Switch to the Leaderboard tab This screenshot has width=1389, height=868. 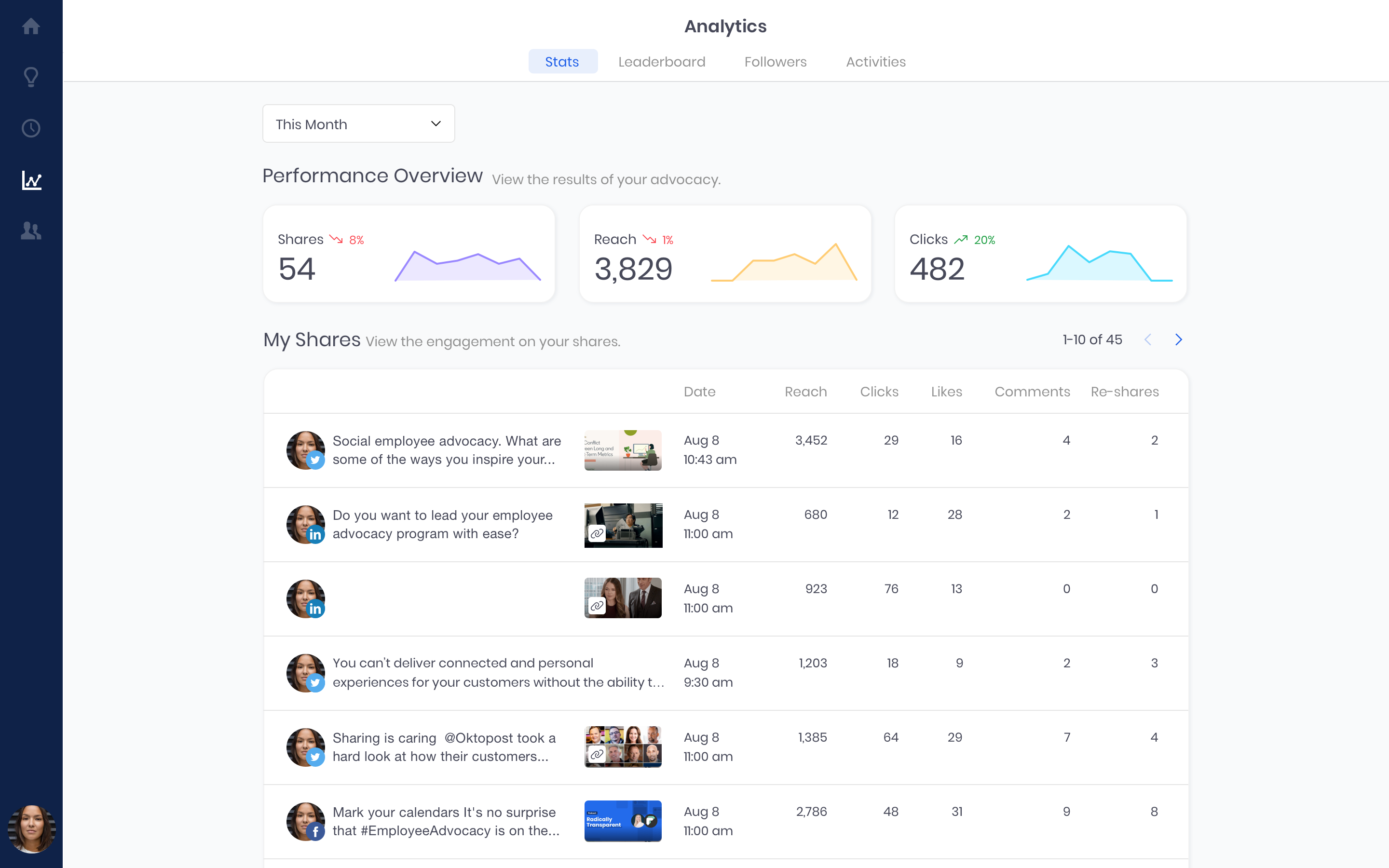pyautogui.click(x=661, y=62)
